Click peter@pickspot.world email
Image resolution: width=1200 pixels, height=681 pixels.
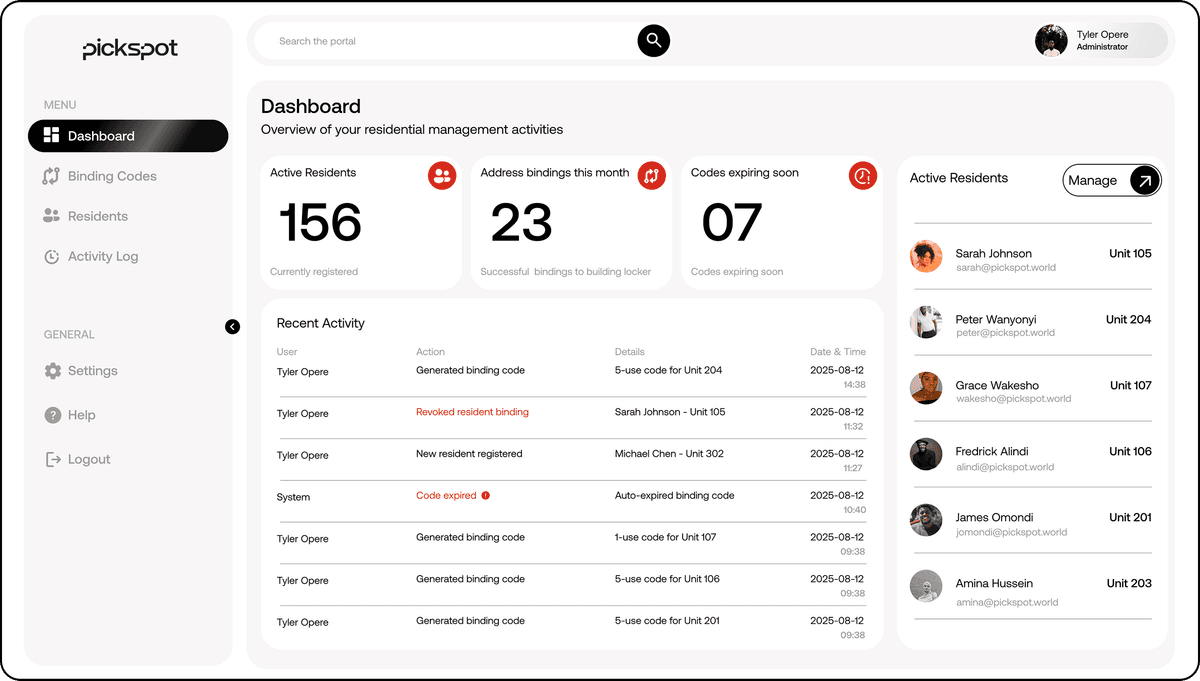click(1005, 333)
